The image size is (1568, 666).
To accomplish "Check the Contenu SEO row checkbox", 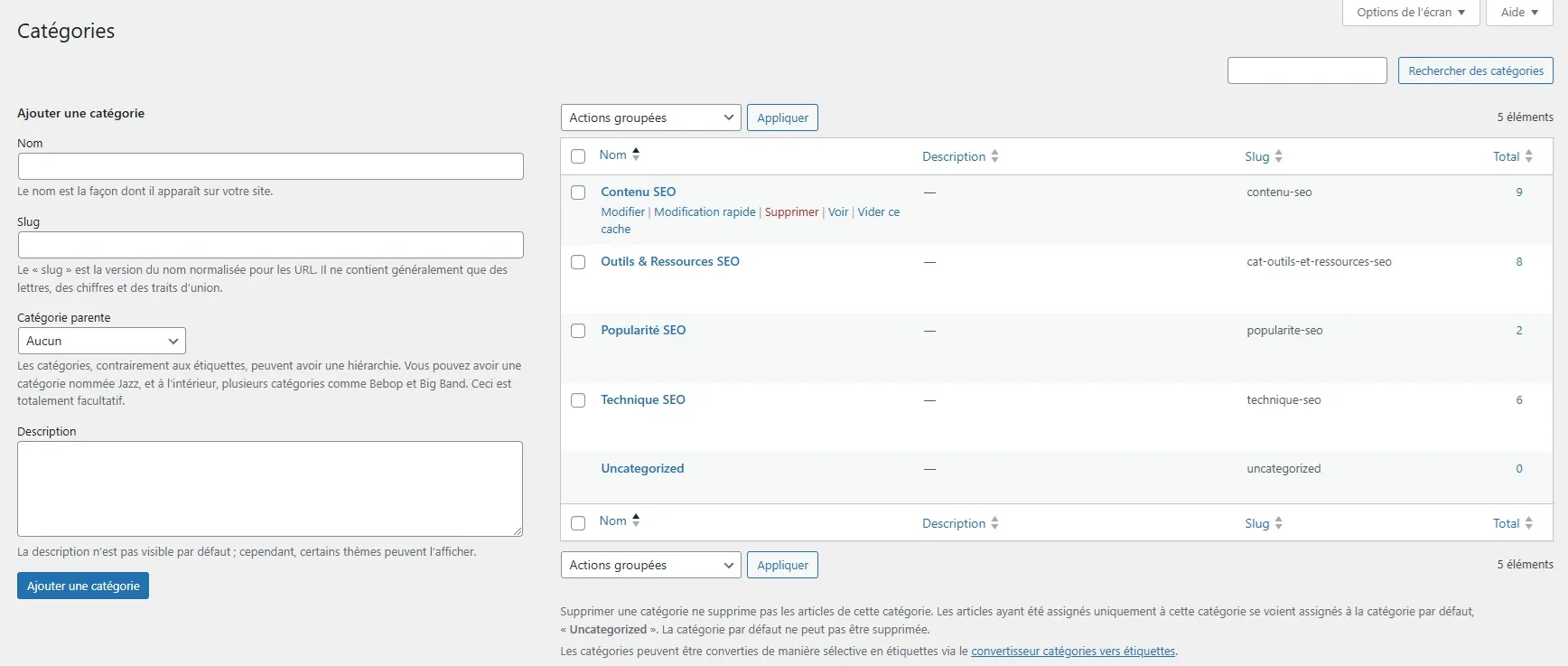I will pos(578,192).
